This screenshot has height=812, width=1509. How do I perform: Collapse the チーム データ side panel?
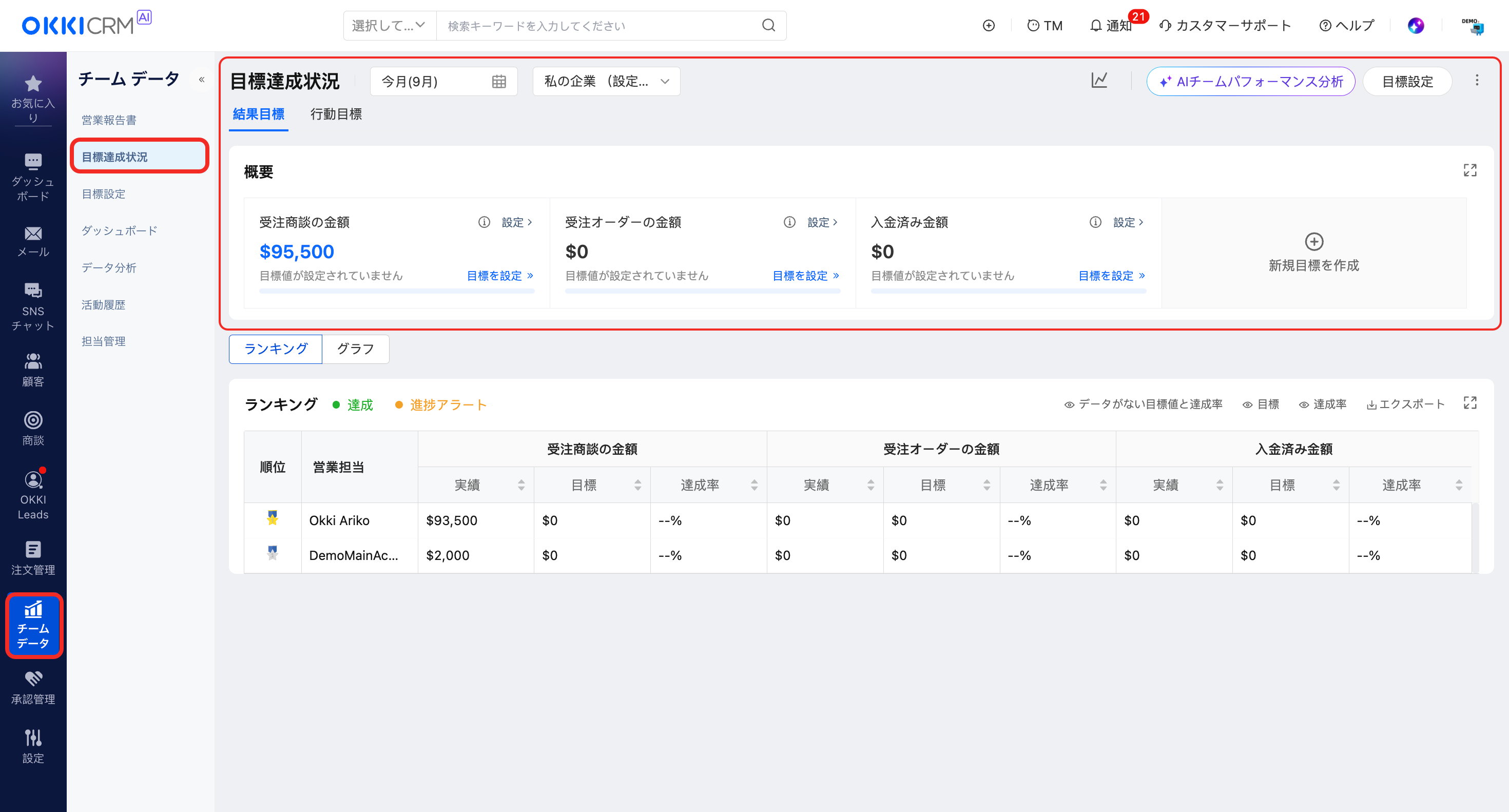(202, 80)
